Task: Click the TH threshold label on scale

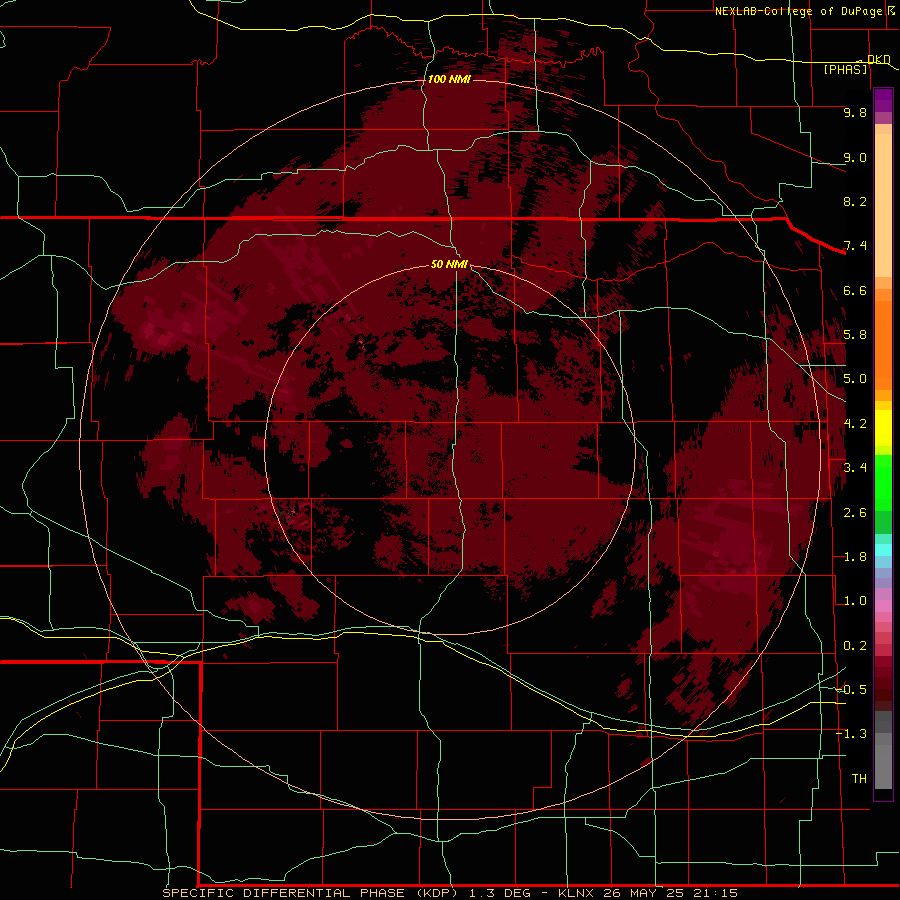Action: pyautogui.click(x=859, y=779)
